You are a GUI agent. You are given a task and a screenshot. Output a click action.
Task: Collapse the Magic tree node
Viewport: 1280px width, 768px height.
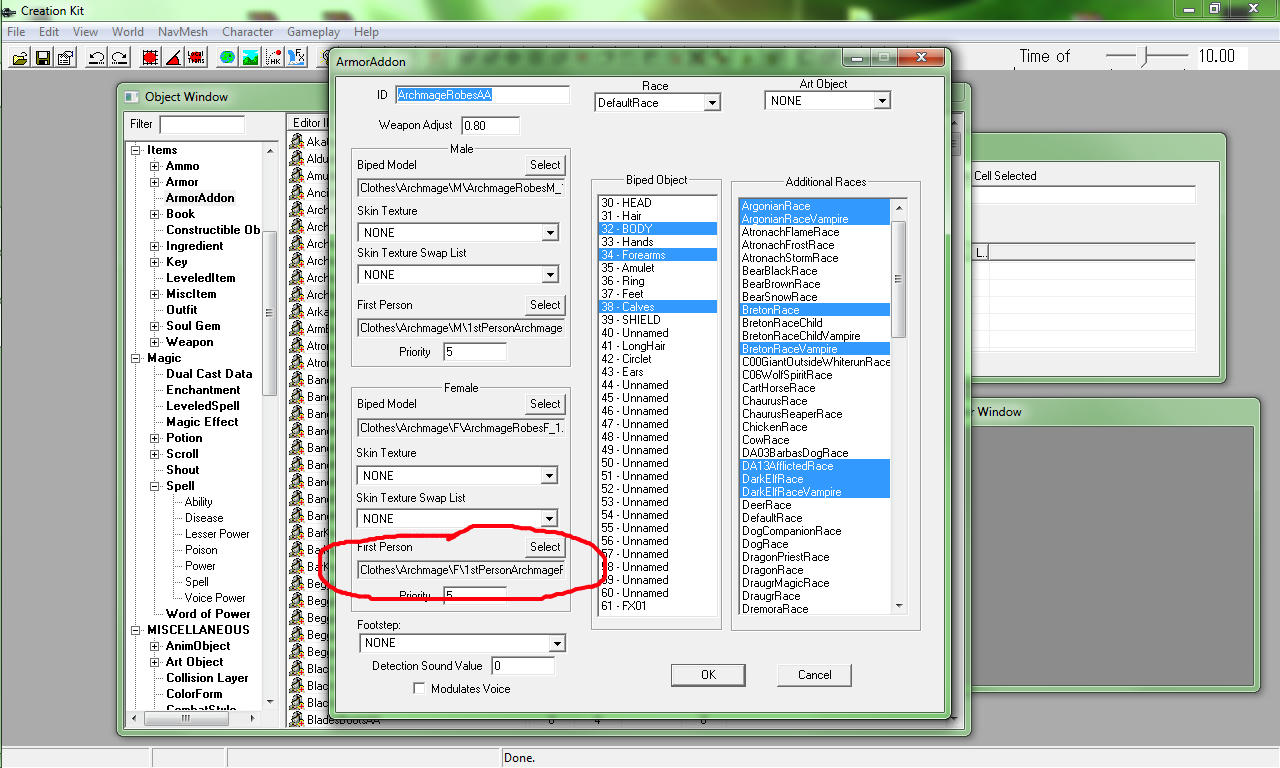click(137, 358)
